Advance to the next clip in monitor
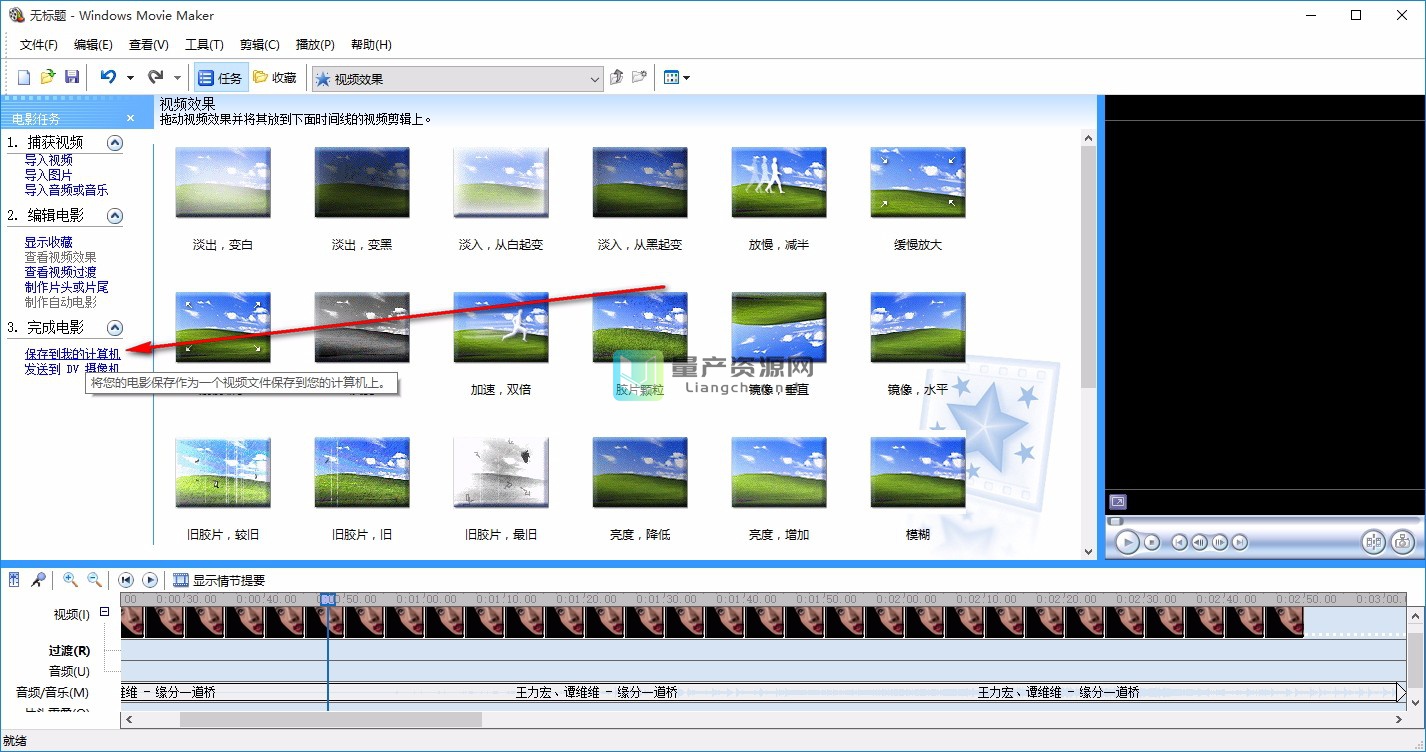1426x752 pixels. pyautogui.click(x=1240, y=542)
